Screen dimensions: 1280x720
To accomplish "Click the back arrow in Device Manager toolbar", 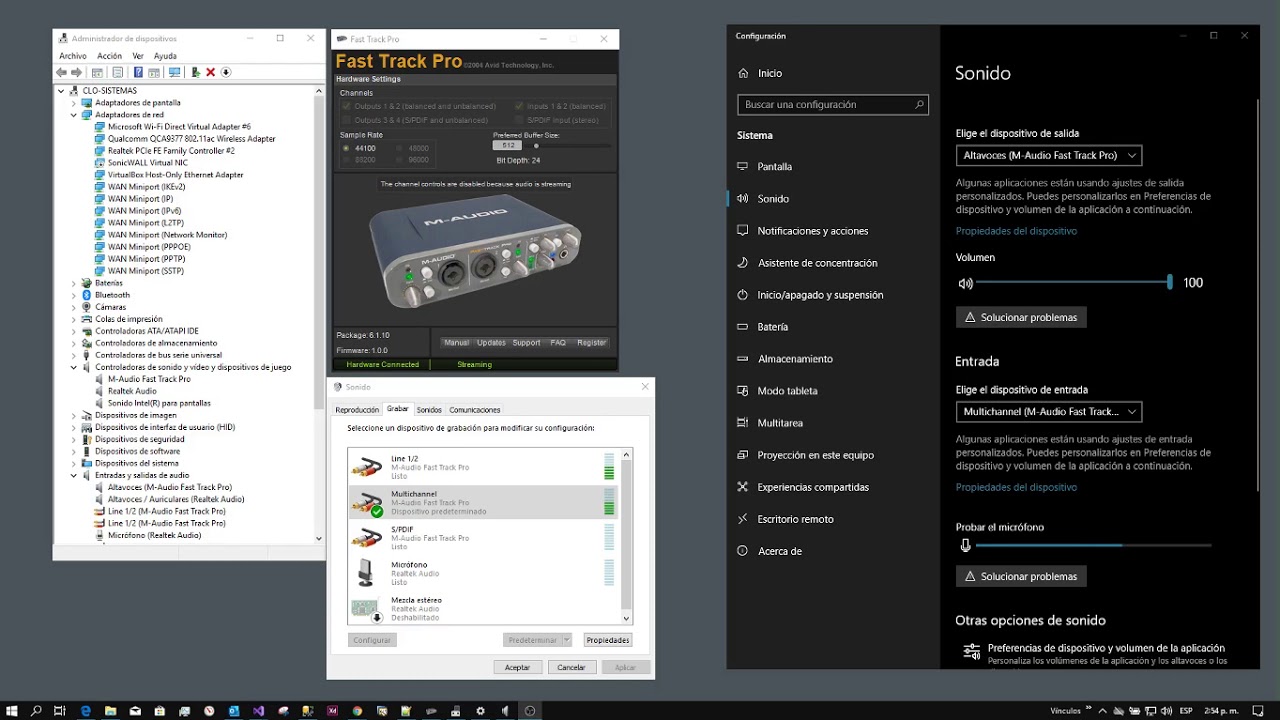I will [x=62, y=72].
